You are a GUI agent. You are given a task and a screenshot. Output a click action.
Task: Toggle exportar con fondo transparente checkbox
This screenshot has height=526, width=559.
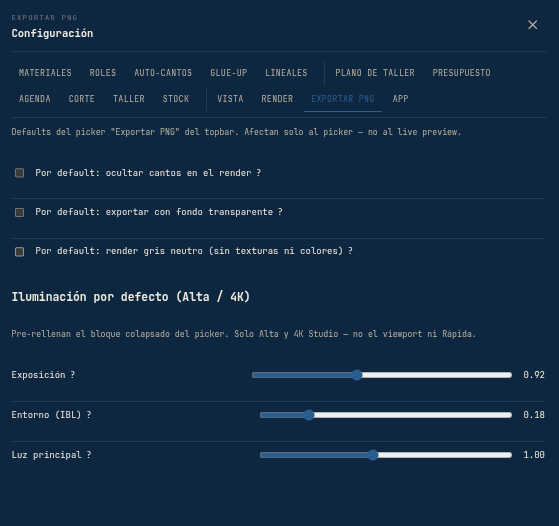click(20, 213)
